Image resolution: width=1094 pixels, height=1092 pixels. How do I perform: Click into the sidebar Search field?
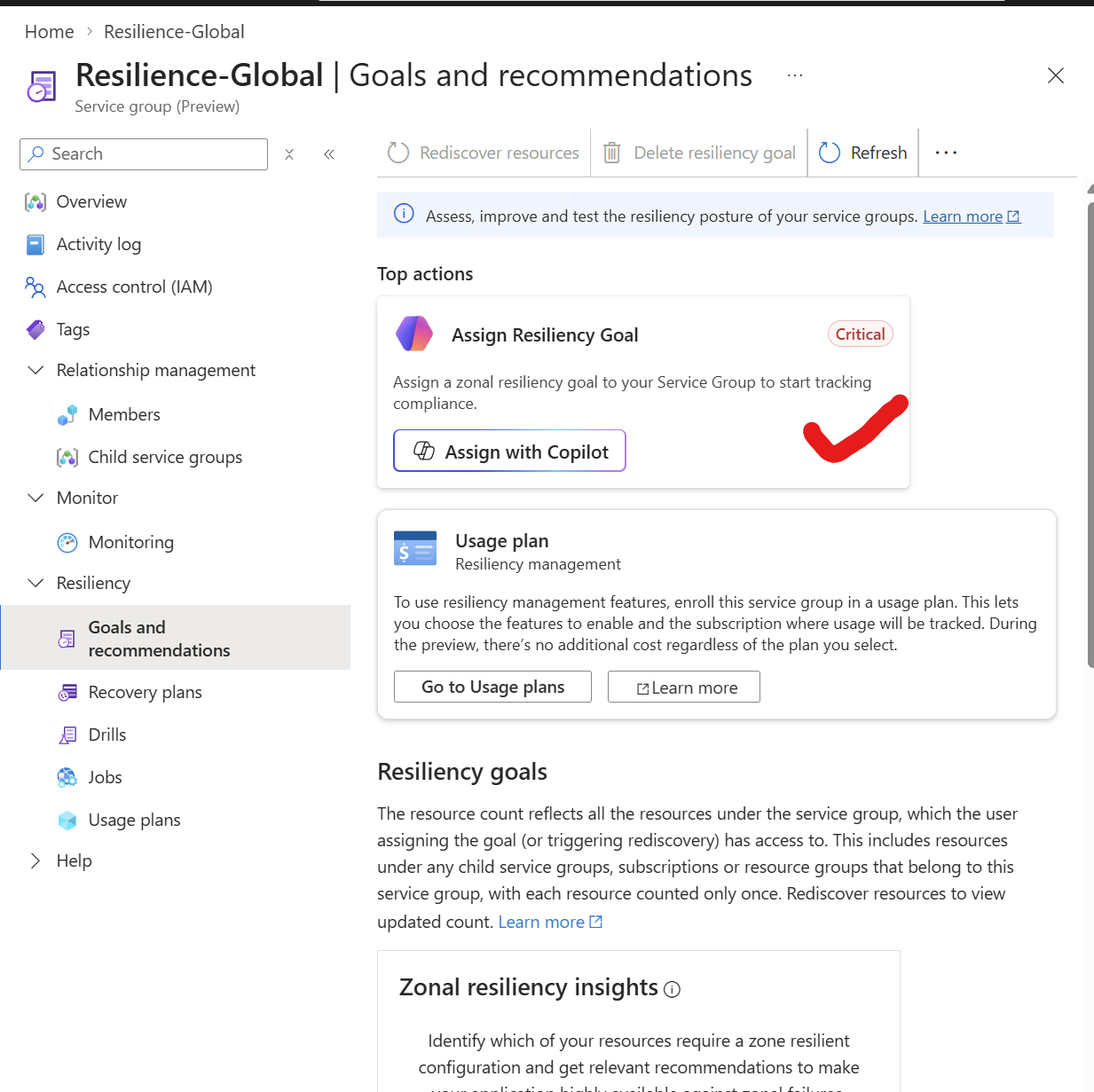click(x=144, y=154)
